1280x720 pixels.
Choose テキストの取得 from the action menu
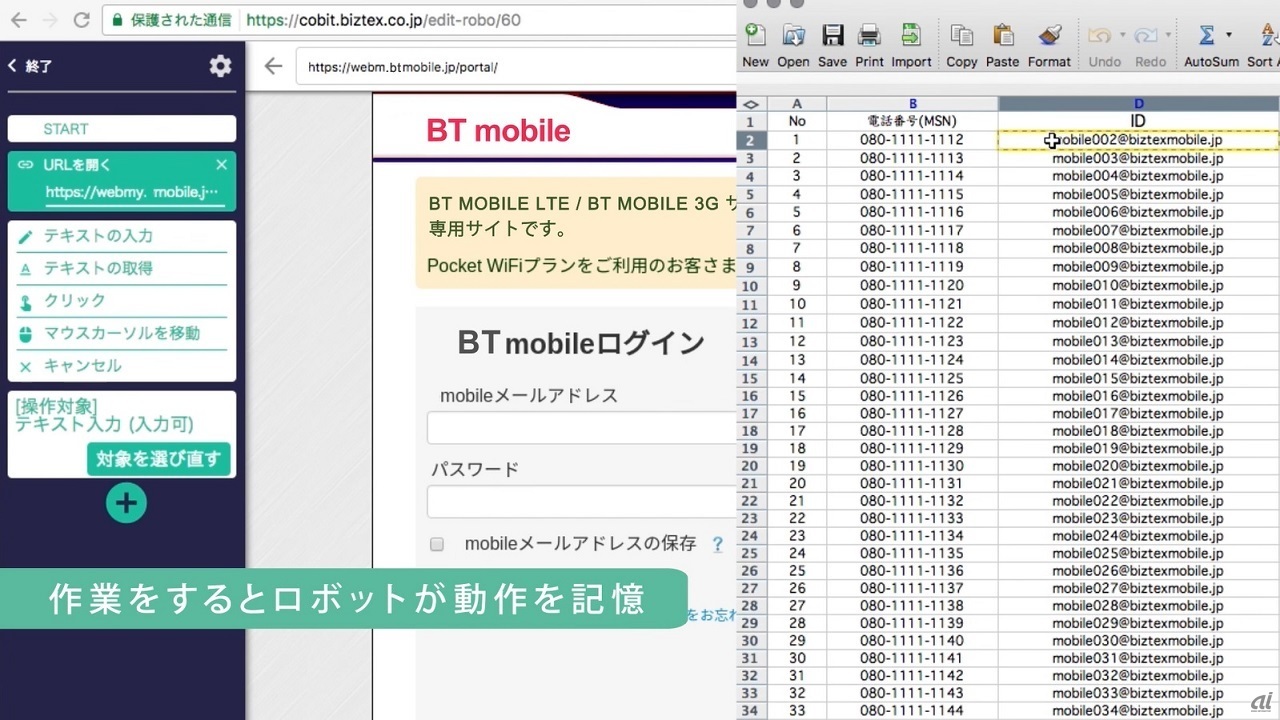coord(122,268)
